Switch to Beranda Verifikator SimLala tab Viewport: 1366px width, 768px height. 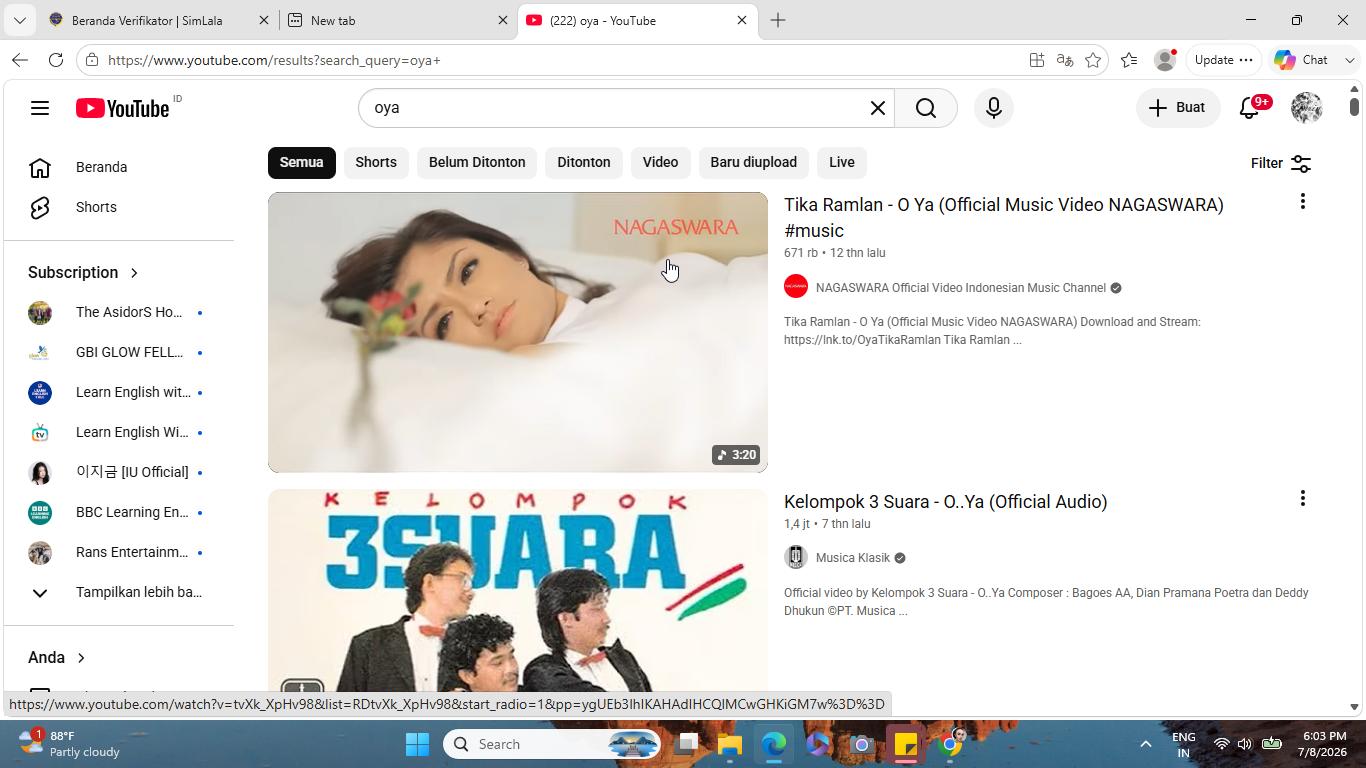(158, 20)
